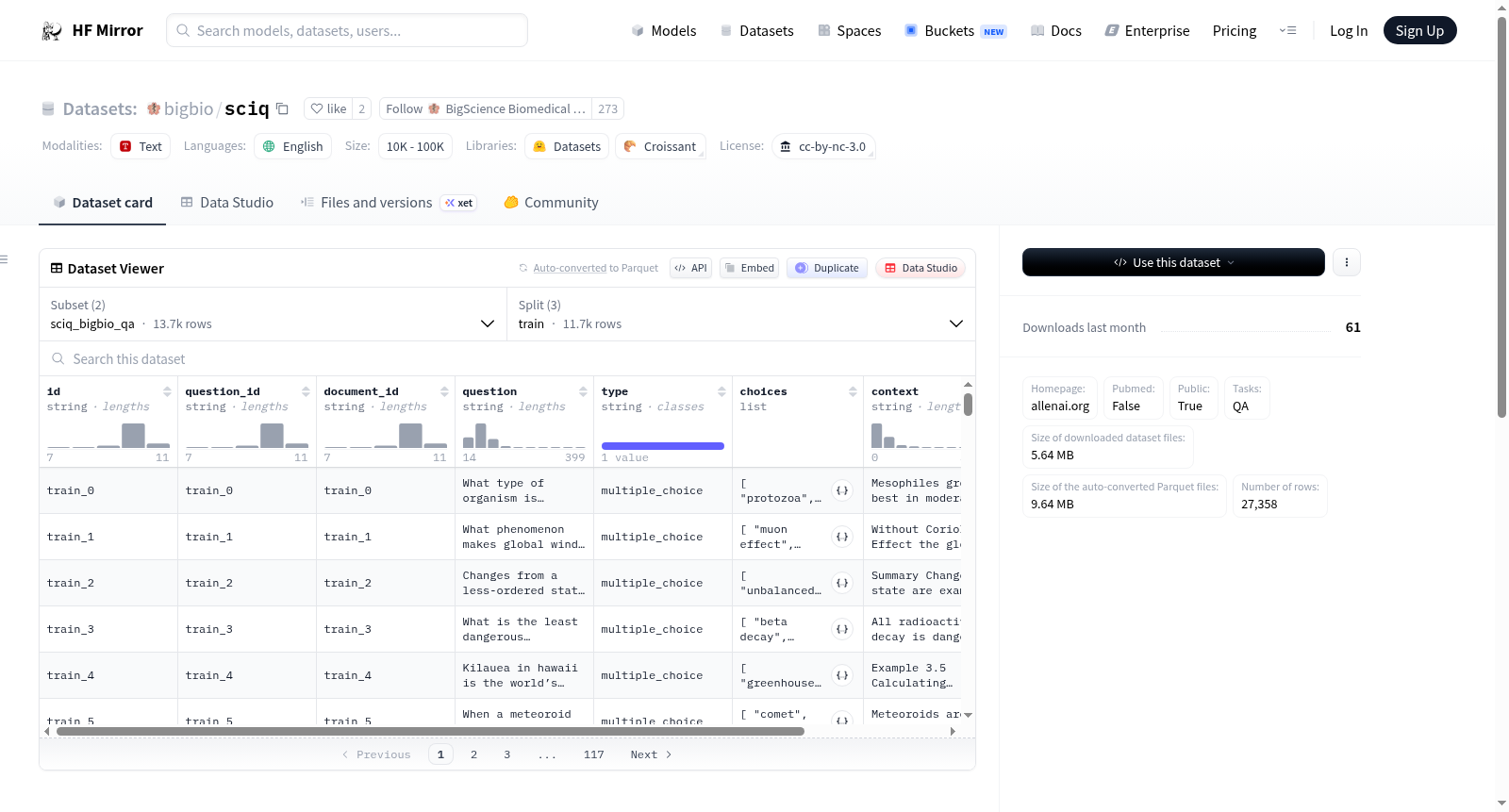The image size is (1509, 812).
Task: Copy the dataset name with the copy icon
Action: 282,108
